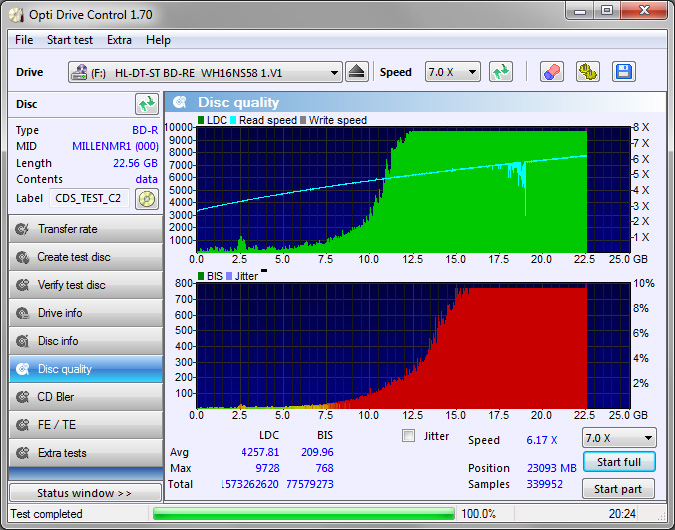Click the eject disc icon
Screen dimensions: 675x530
[357, 72]
